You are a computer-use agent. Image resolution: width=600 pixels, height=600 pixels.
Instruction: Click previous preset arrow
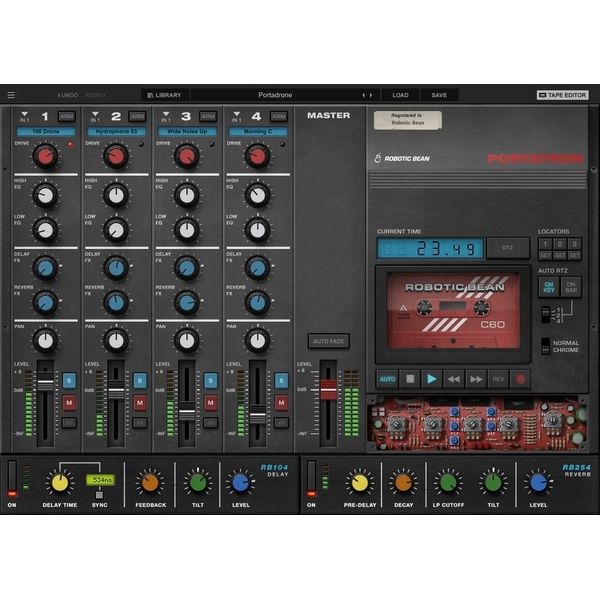[x=364, y=95]
